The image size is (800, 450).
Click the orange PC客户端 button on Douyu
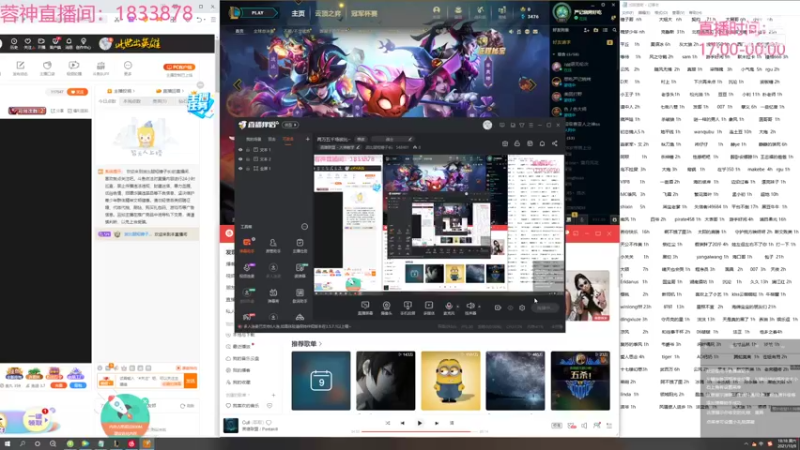[179, 67]
